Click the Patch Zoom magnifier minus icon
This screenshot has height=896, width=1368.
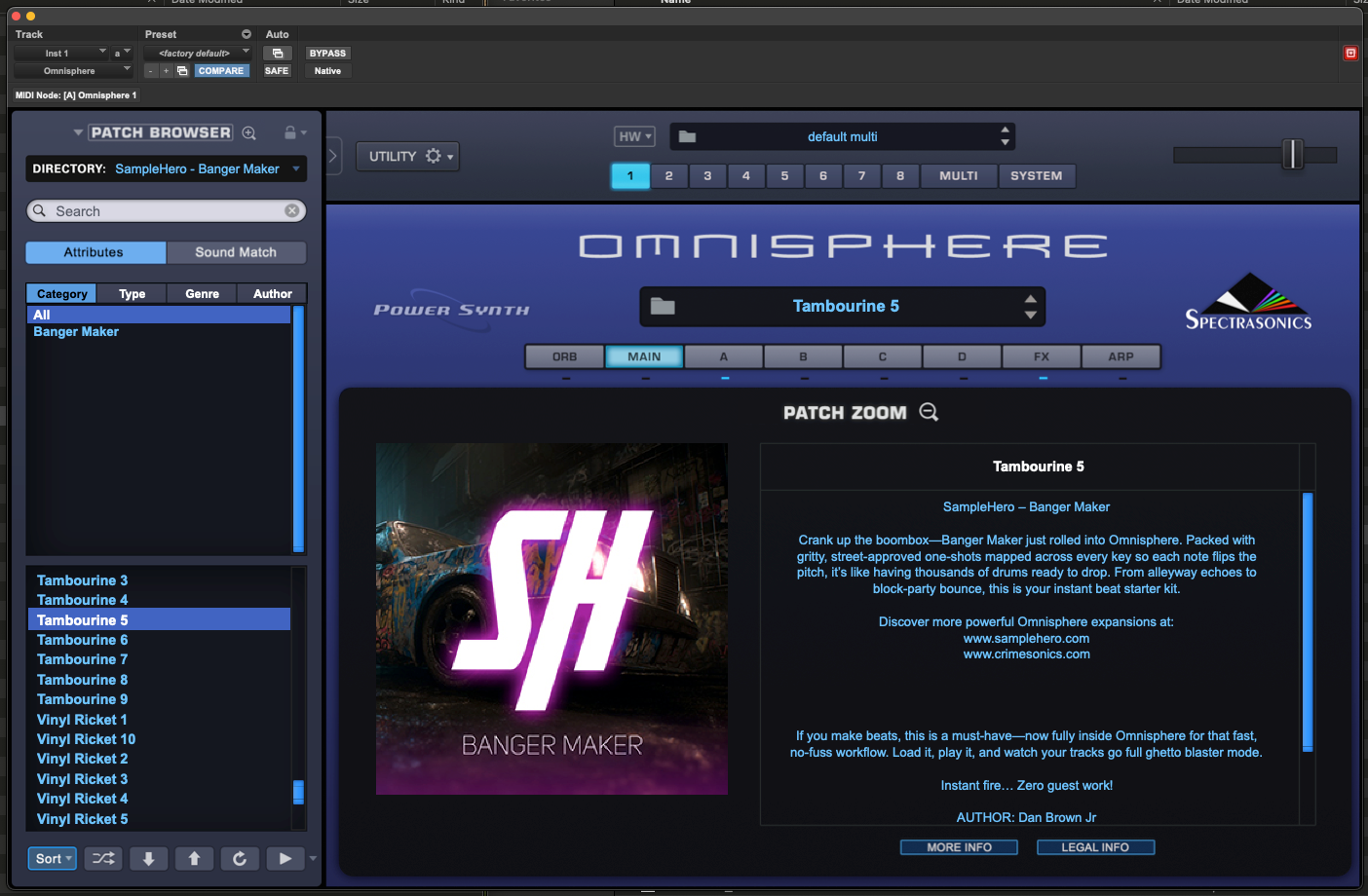click(929, 412)
